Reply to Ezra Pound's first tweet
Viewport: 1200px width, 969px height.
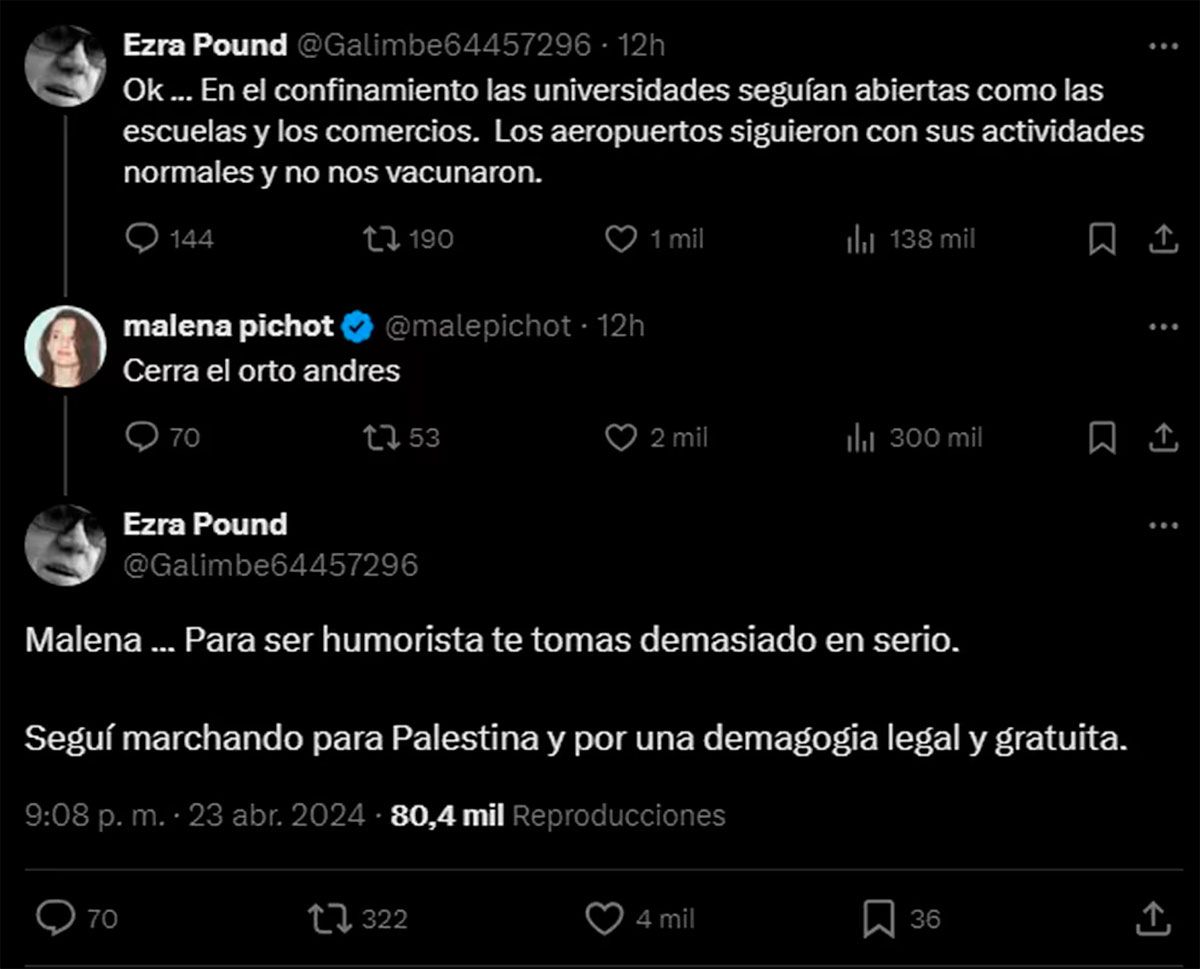point(144,239)
